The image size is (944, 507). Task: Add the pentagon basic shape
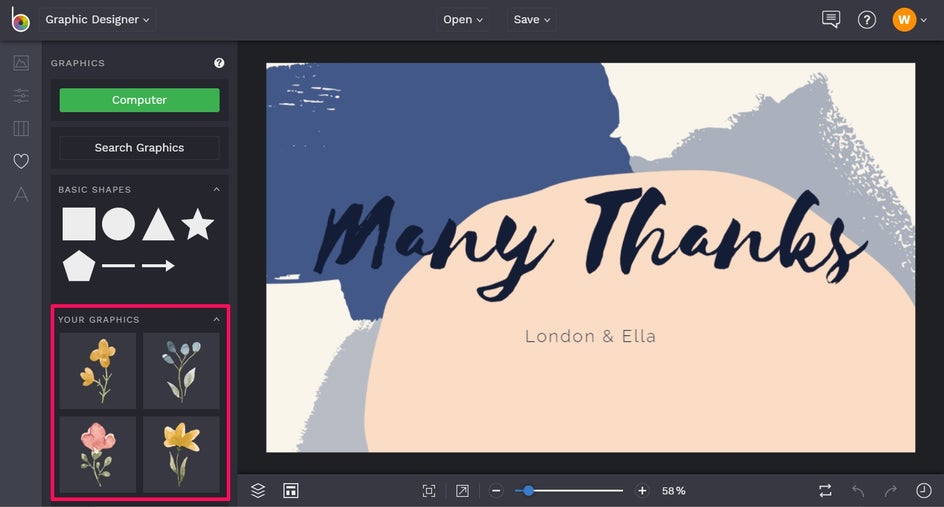(x=79, y=266)
